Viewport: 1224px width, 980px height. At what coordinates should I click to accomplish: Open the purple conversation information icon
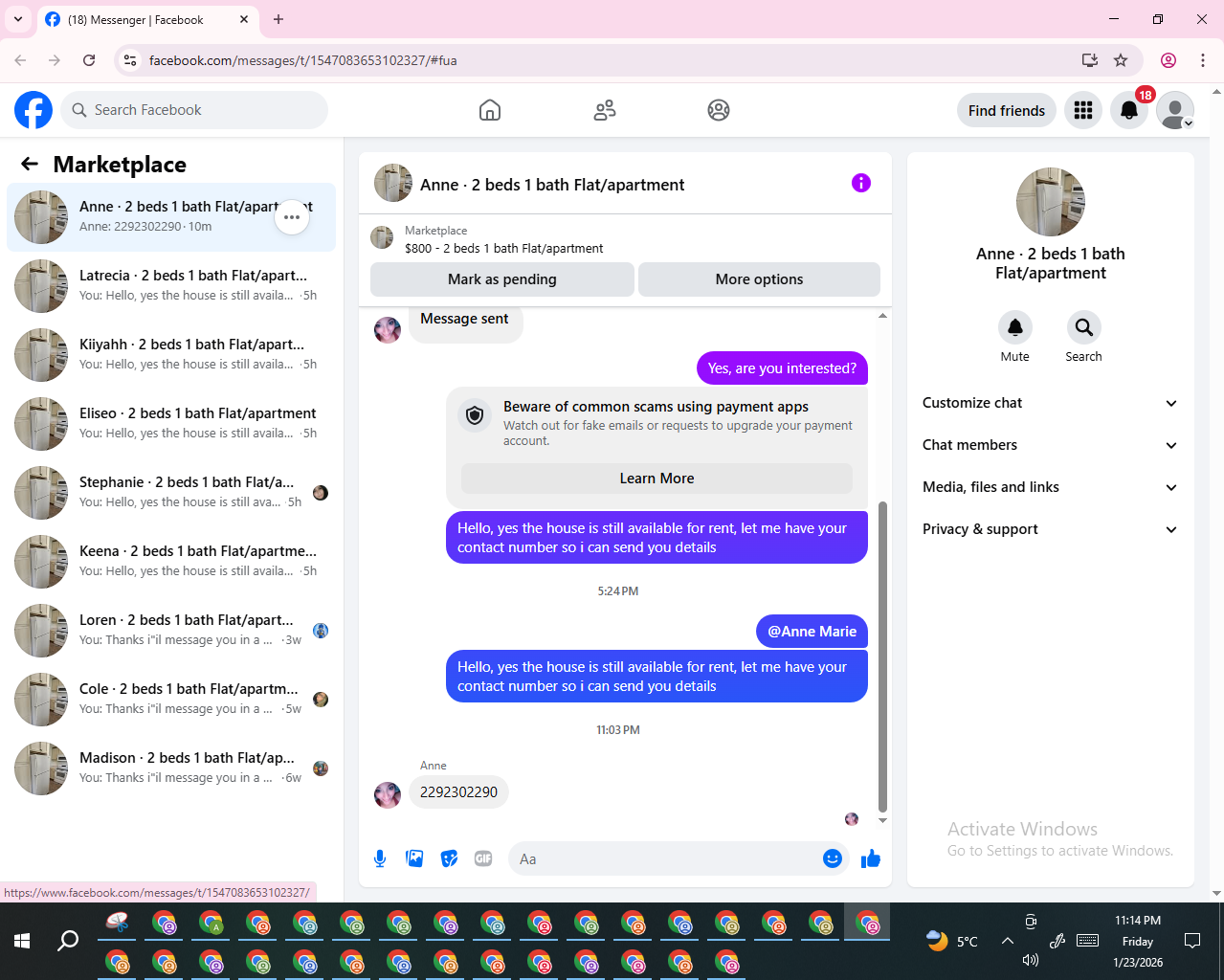coord(861,183)
